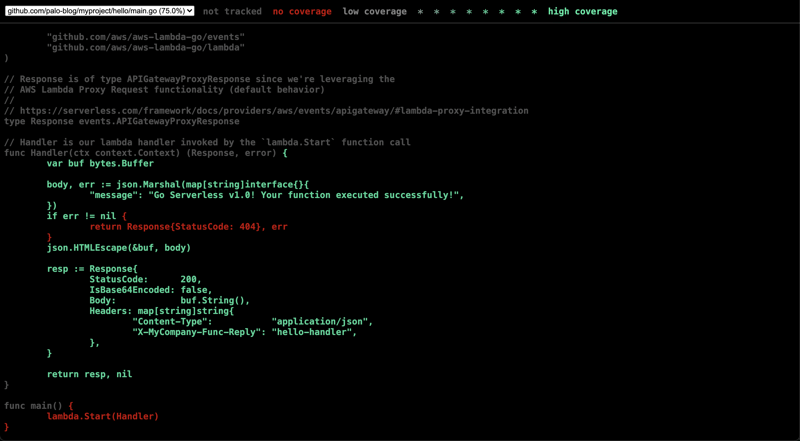Click the 'Headers: map[string]string{' line
The width and height of the screenshot is (800, 441).
[x=162, y=311]
